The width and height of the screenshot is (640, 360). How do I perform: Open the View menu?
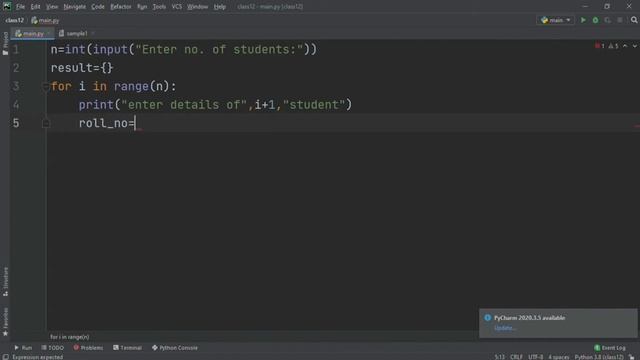pyautogui.click(x=52, y=7)
